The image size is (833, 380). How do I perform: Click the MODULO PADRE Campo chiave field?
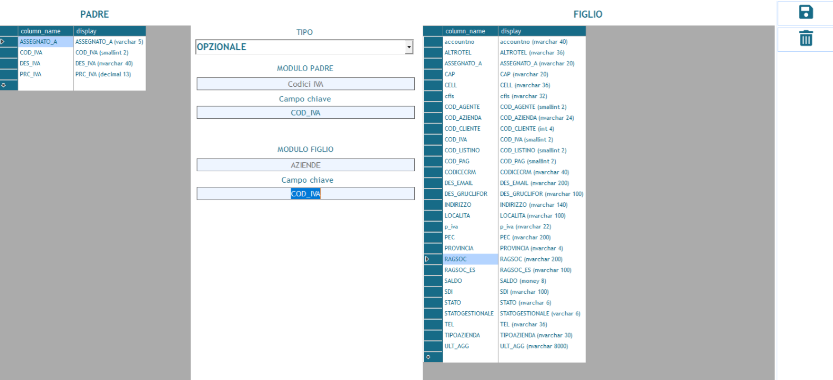pos(305,113)
